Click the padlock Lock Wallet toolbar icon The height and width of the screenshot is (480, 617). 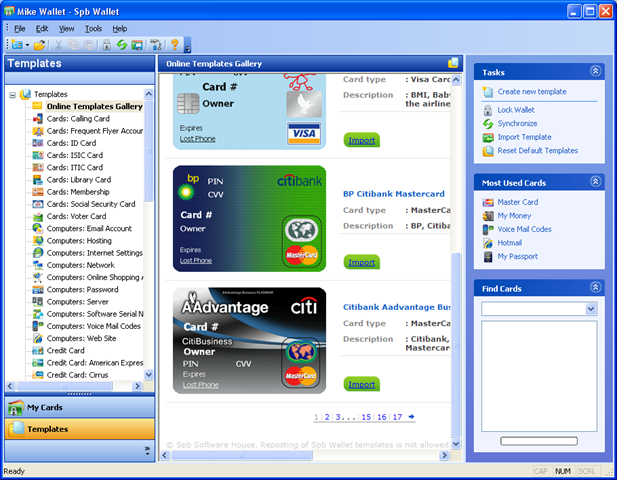[x=107, y=45]
